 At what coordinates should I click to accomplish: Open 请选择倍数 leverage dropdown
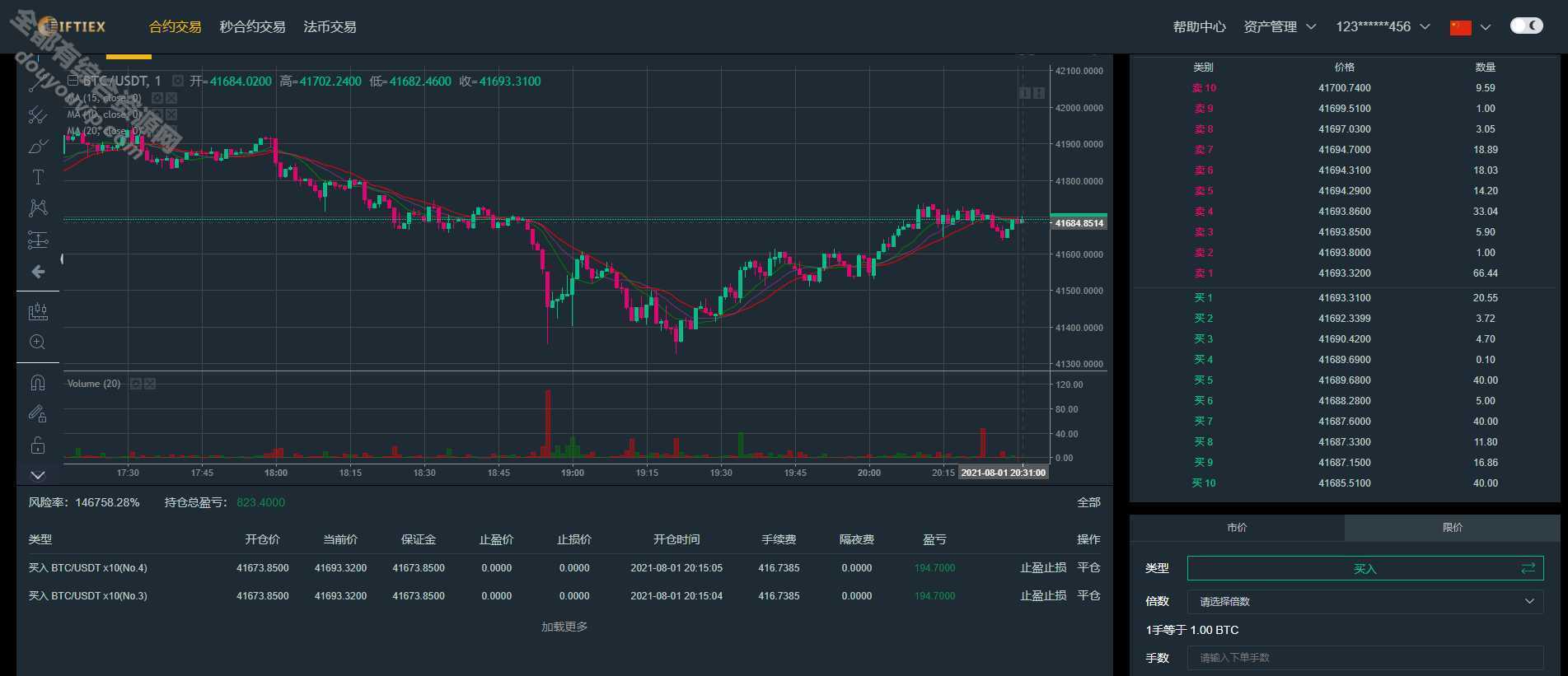1364,602
